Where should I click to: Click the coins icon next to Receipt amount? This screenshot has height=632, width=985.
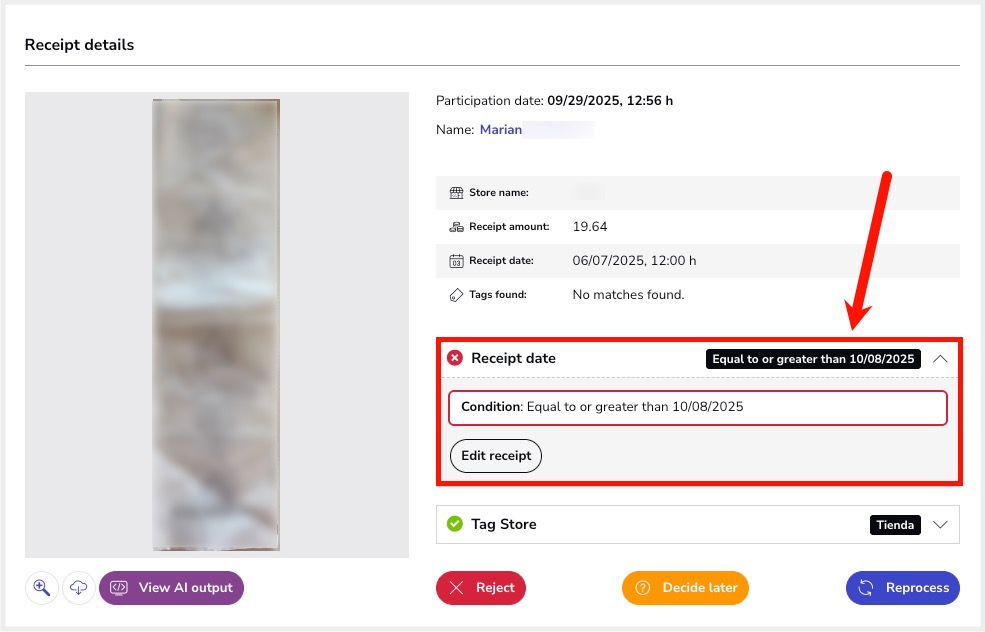[456, 227]
